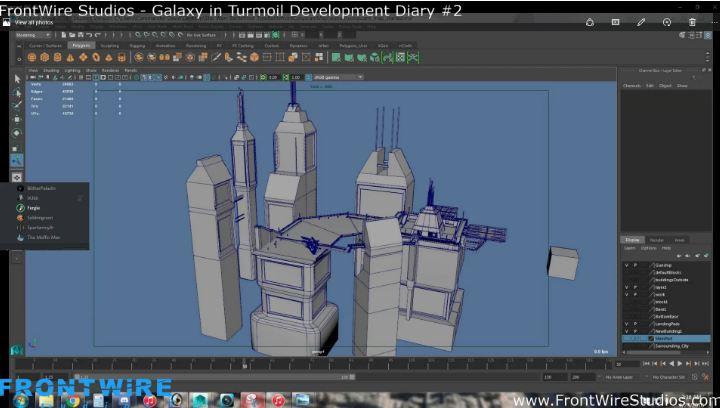Click the Photos delete trash icon

691,21
